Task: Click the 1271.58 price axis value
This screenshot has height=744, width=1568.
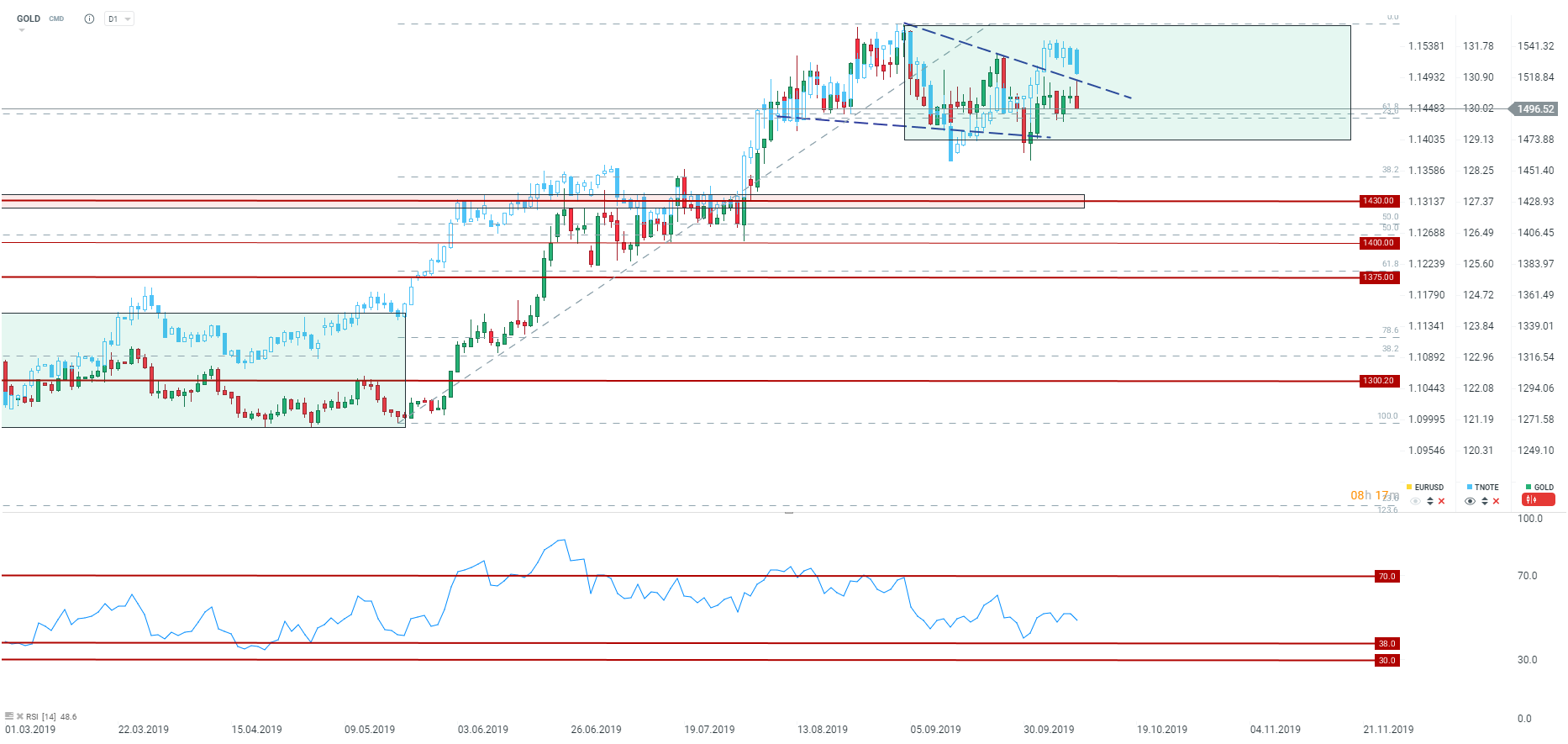Action: pyautogui.click(x=1536, y=419)
